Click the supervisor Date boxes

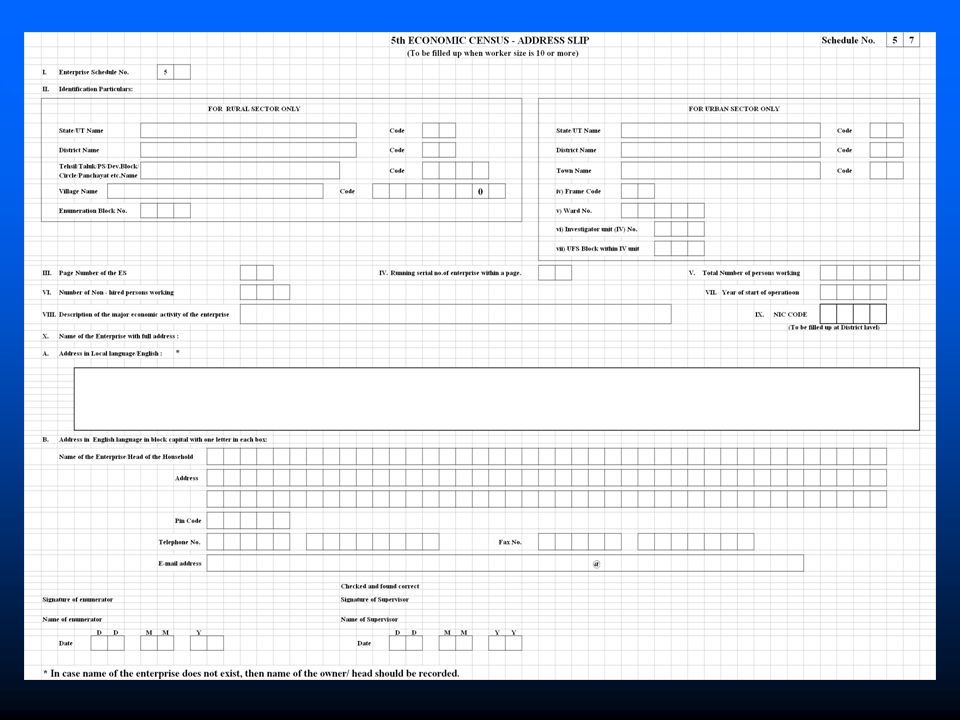coord(456,643)
